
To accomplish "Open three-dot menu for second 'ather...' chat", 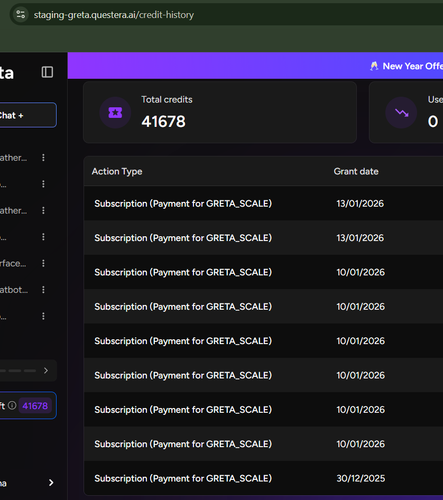I will [x=43, y=210].
